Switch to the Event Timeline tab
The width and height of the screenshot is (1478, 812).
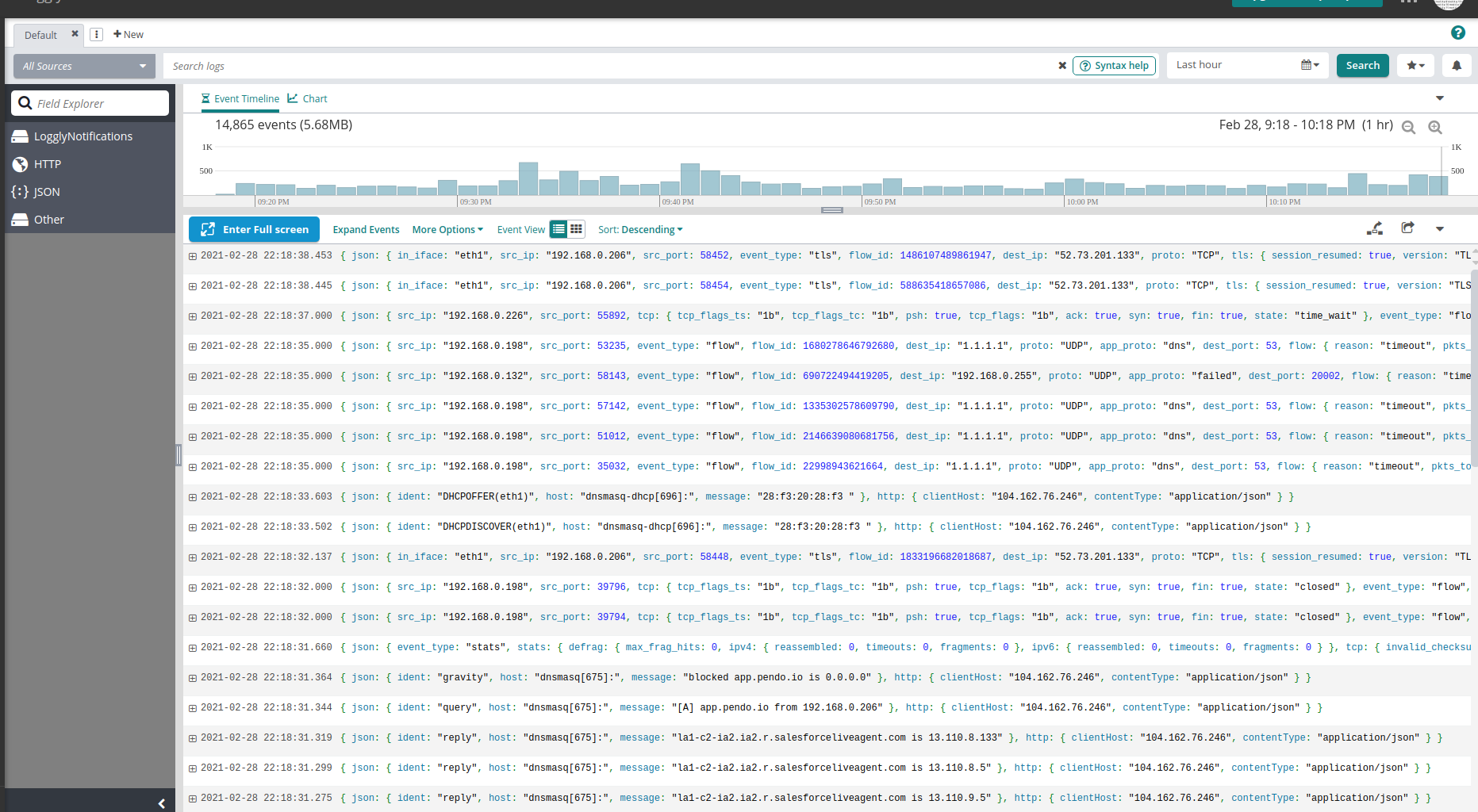pyautogui.click(x=240, y=98)
